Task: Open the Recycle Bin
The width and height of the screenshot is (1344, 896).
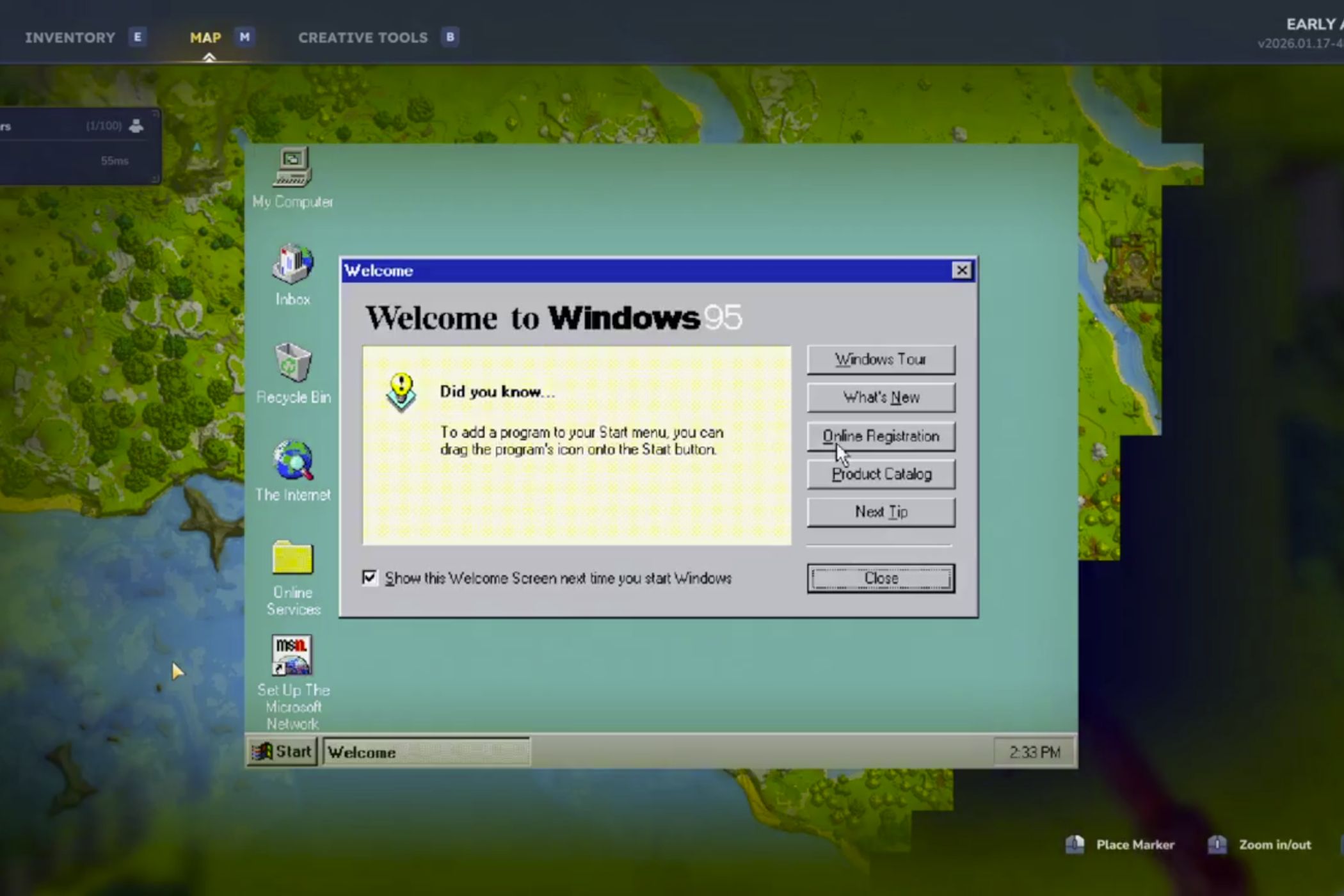Action: point(293,365)
